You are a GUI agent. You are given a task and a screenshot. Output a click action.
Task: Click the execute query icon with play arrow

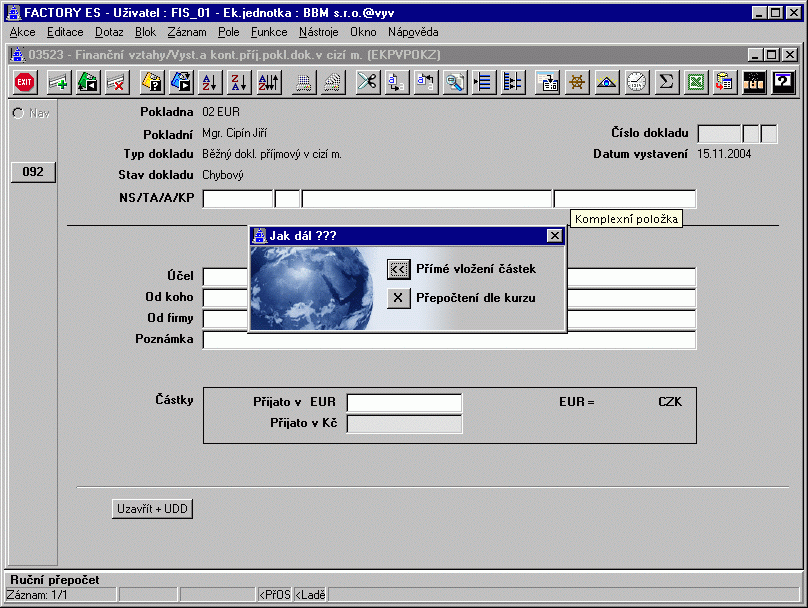(x=181, y=82)
